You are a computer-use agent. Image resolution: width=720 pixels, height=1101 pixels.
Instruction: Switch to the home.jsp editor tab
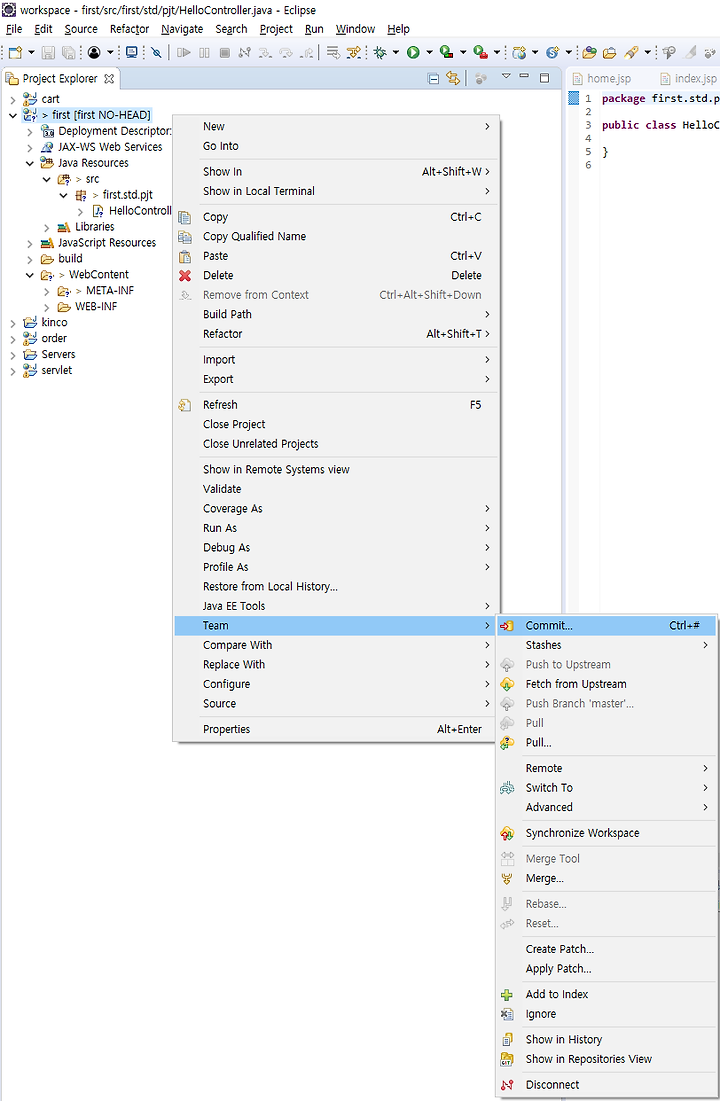(603, 79)
